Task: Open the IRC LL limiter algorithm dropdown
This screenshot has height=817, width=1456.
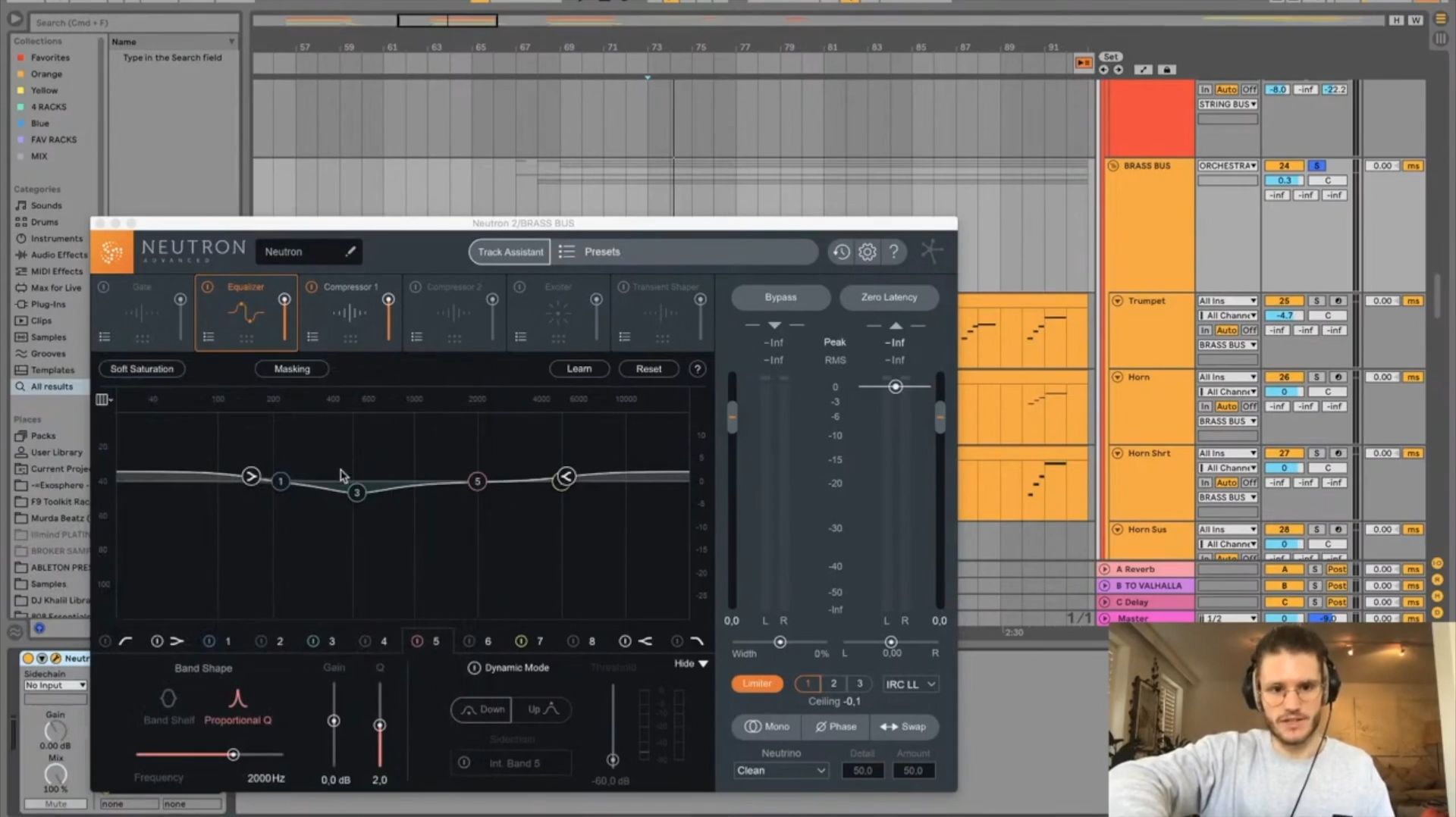Action: coord(910,684)
